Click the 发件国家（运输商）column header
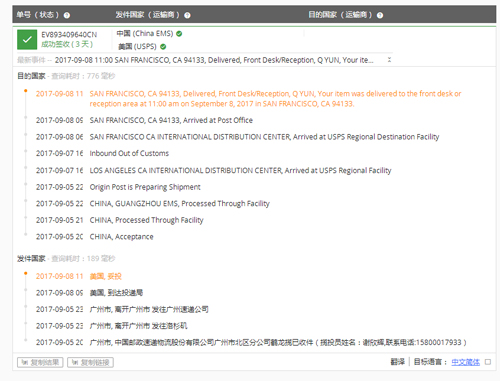Screen dimensions: 500x381 click(x=148, y=15)
